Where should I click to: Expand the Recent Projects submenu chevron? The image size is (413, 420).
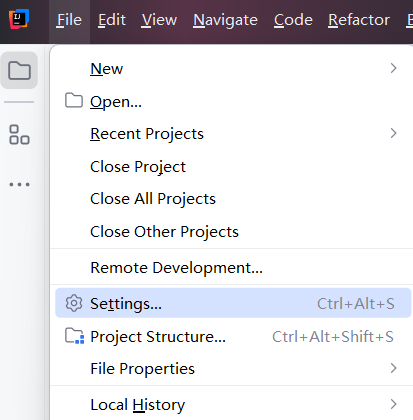click(394, 133)
